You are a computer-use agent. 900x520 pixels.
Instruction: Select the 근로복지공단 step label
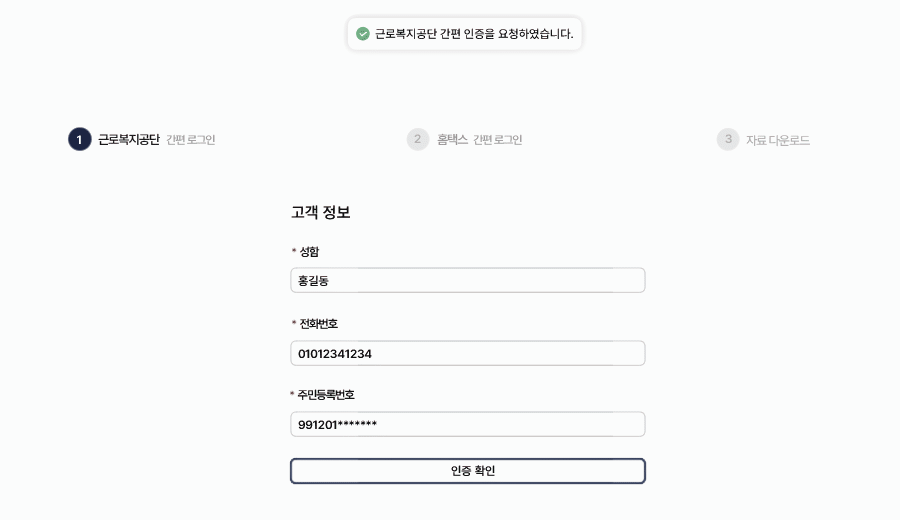coord(128,140)
